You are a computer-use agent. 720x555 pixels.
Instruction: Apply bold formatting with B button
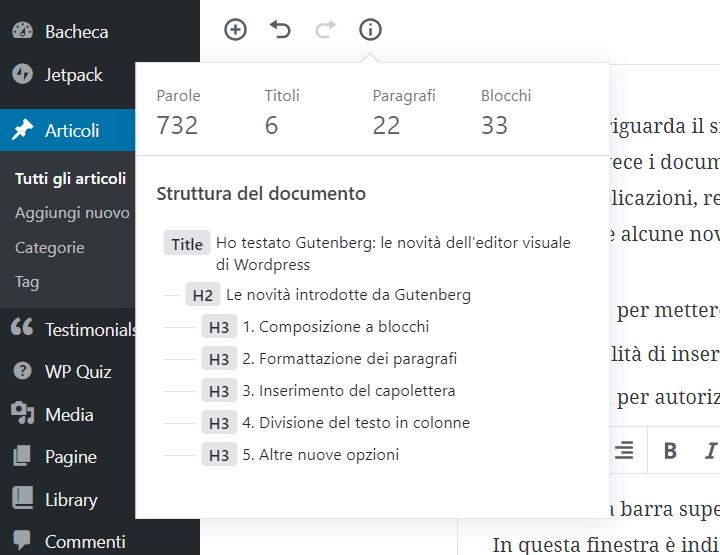coord(670,450)
